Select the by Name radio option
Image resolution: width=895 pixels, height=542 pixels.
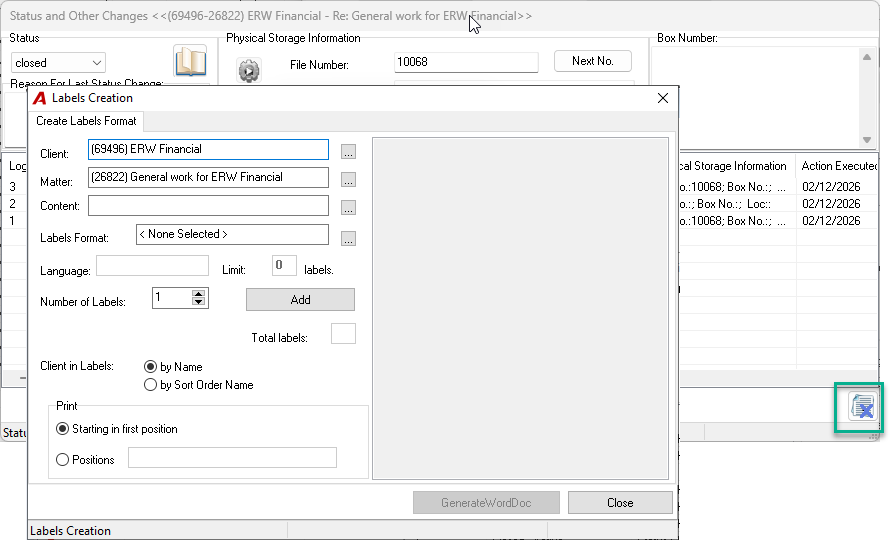click(150, 366)
